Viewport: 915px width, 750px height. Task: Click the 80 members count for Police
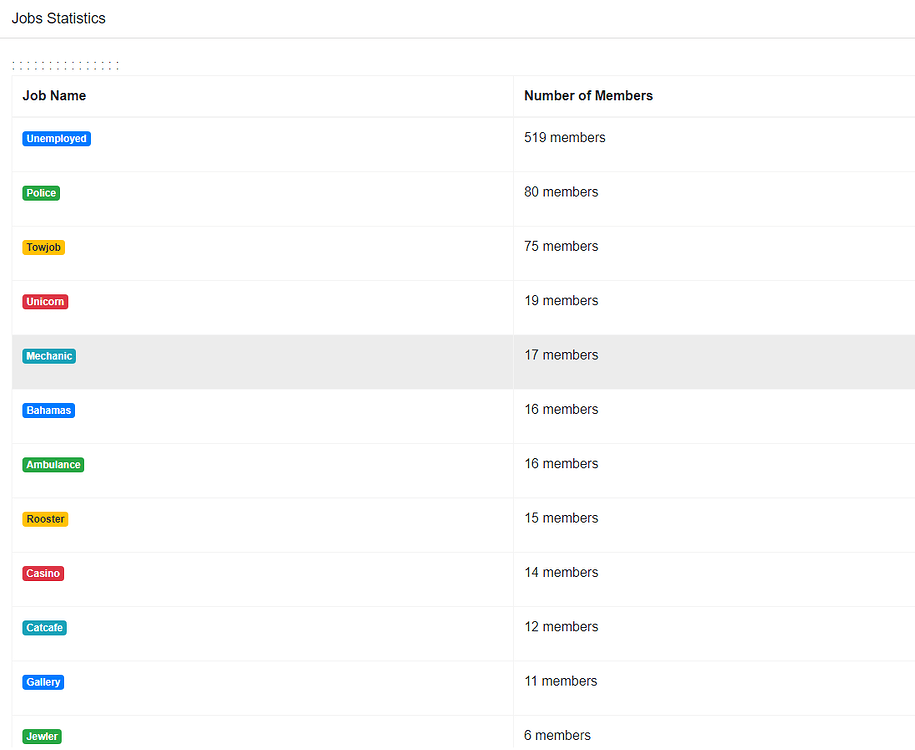[x=561, y=191]
